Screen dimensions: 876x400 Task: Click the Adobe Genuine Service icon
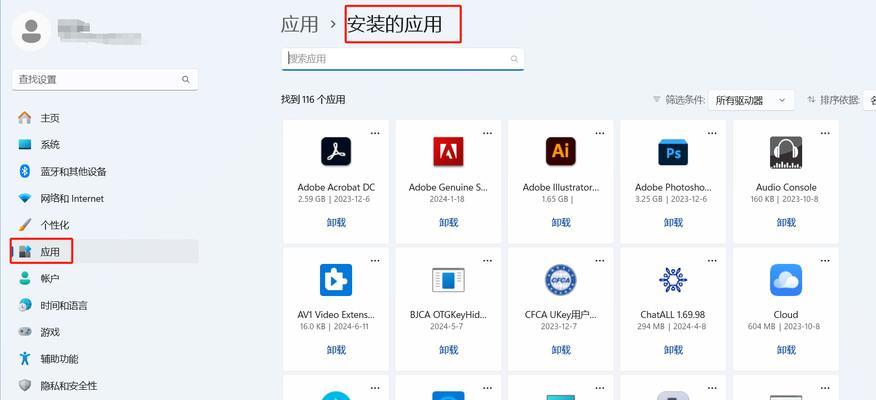pos(448,151)
